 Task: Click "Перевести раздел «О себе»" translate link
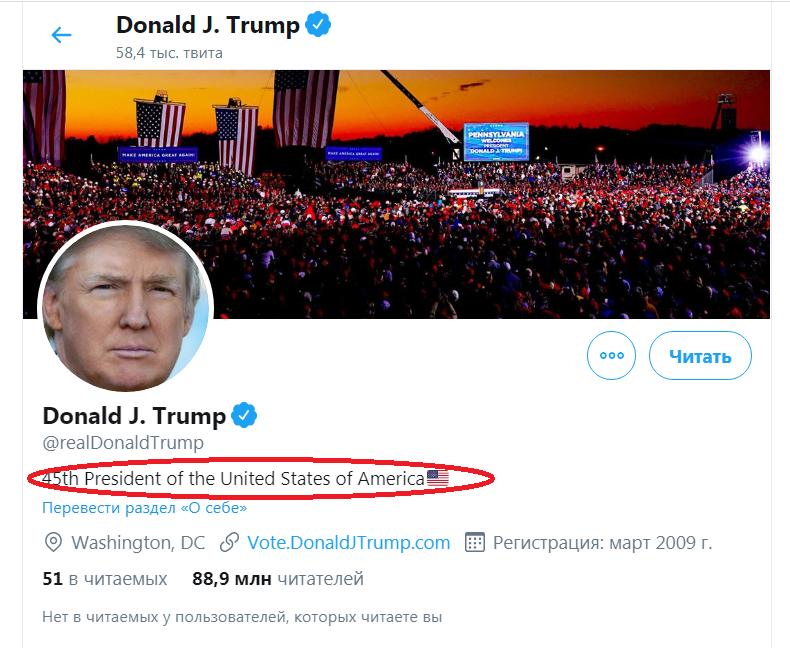coord(144,508)
